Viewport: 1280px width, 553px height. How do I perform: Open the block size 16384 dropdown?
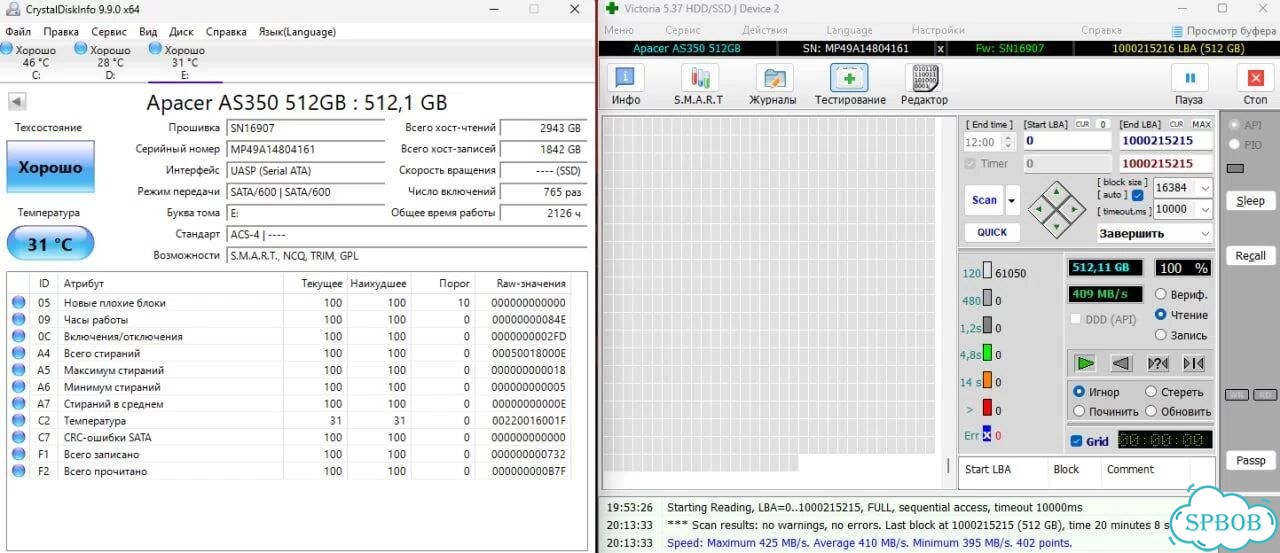(x=1204, y=188)
